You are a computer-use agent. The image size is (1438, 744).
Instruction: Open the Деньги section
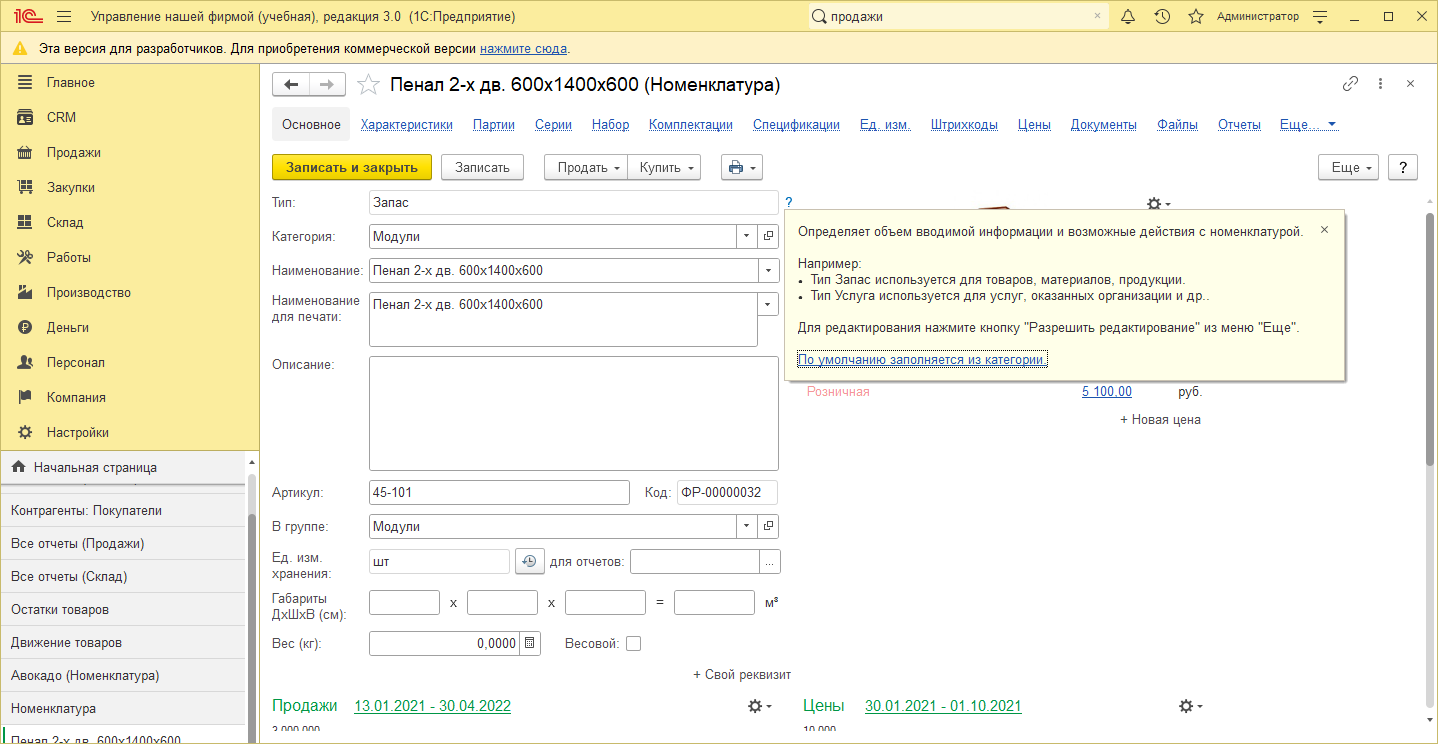coord(129,327)
